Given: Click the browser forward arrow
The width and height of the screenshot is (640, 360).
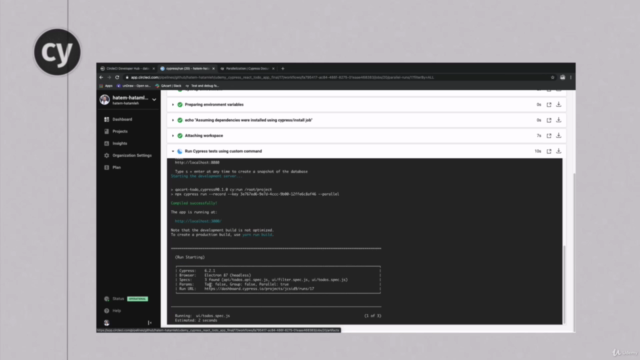Looking at the screenshot, I should tap(109, 77).
